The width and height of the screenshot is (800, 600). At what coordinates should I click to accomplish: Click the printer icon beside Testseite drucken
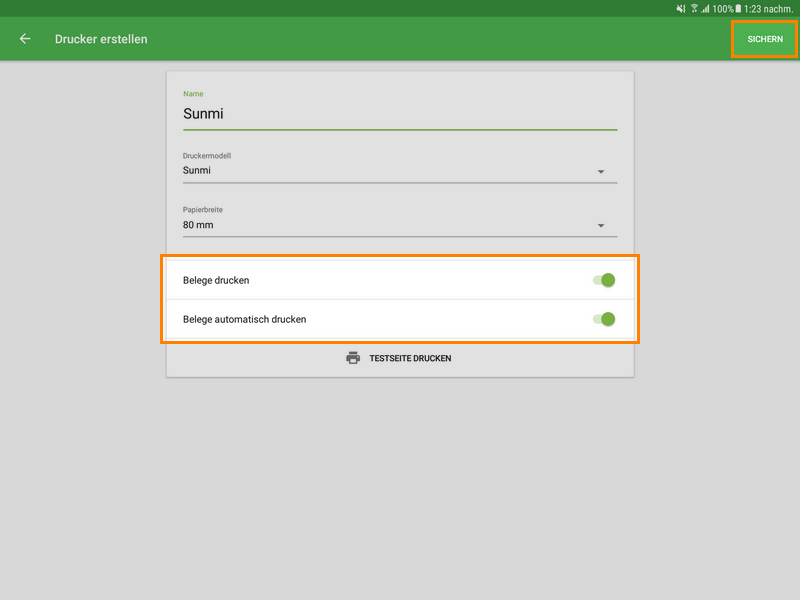353,358
